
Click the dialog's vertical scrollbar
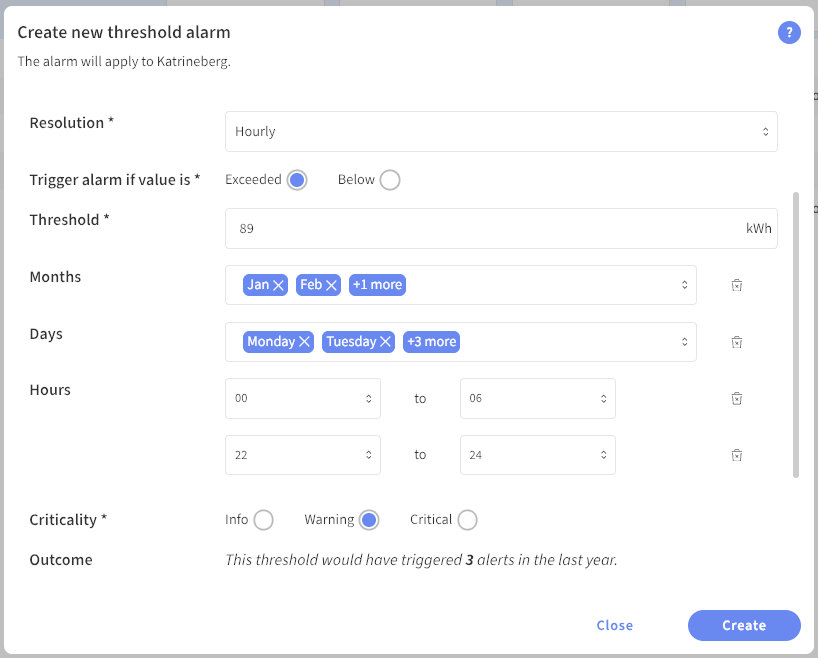(x=796, y=335)
